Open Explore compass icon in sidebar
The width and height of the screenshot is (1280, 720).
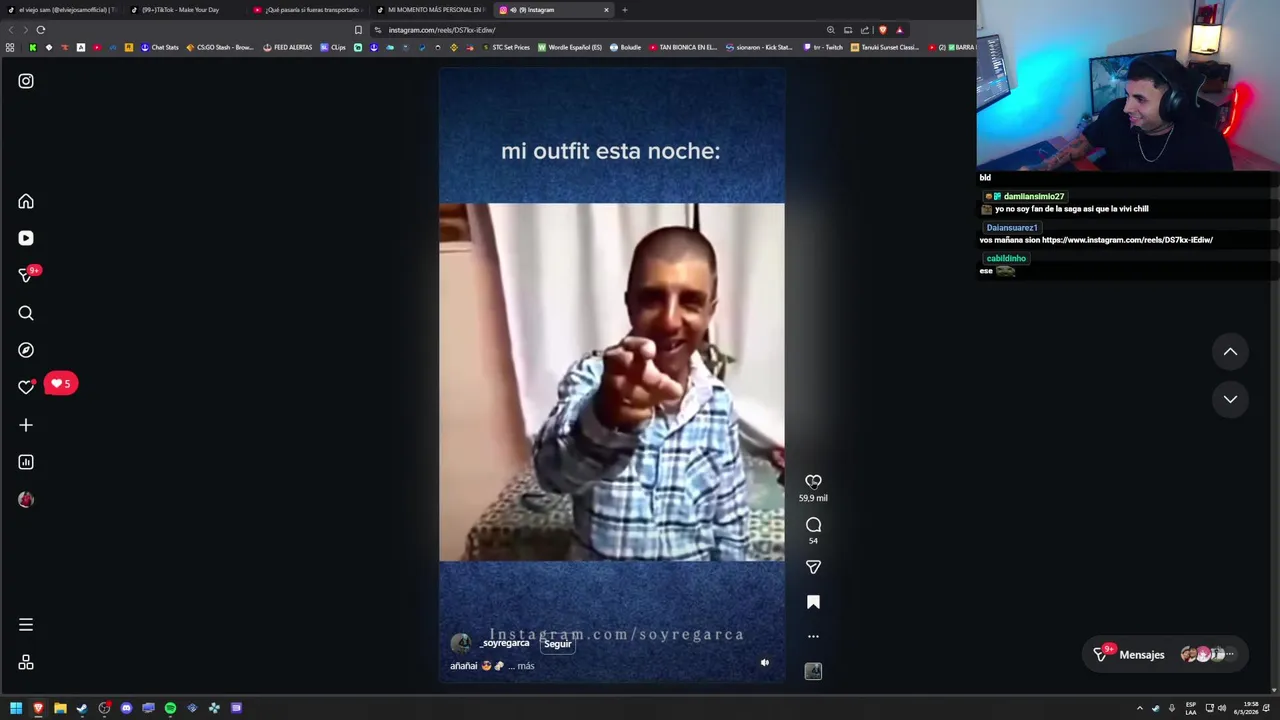point(26,350)
